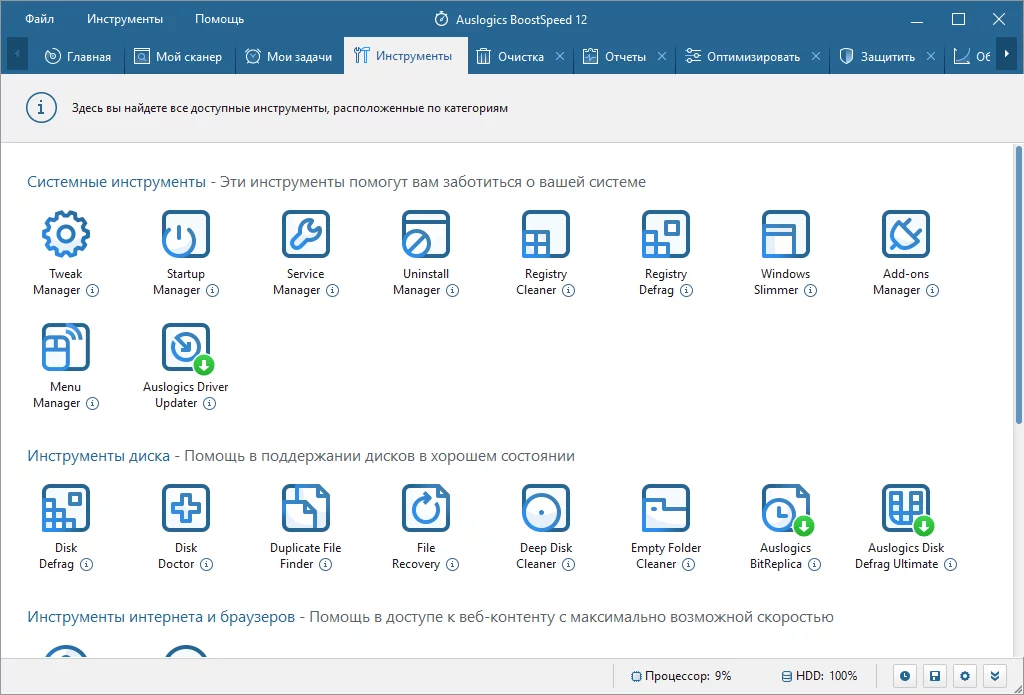Open the Tweak Manager tool

click(65, 234)
